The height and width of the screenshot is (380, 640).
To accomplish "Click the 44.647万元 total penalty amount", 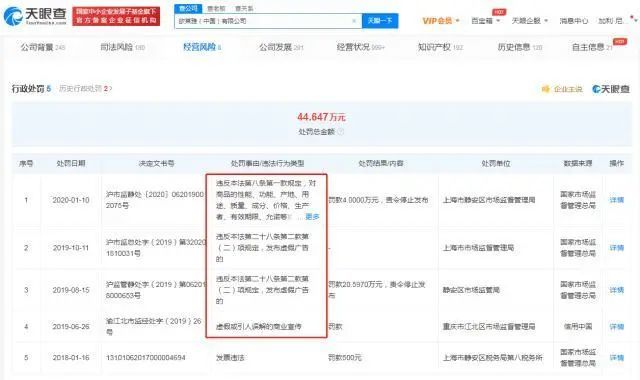I will pos(321,117).
